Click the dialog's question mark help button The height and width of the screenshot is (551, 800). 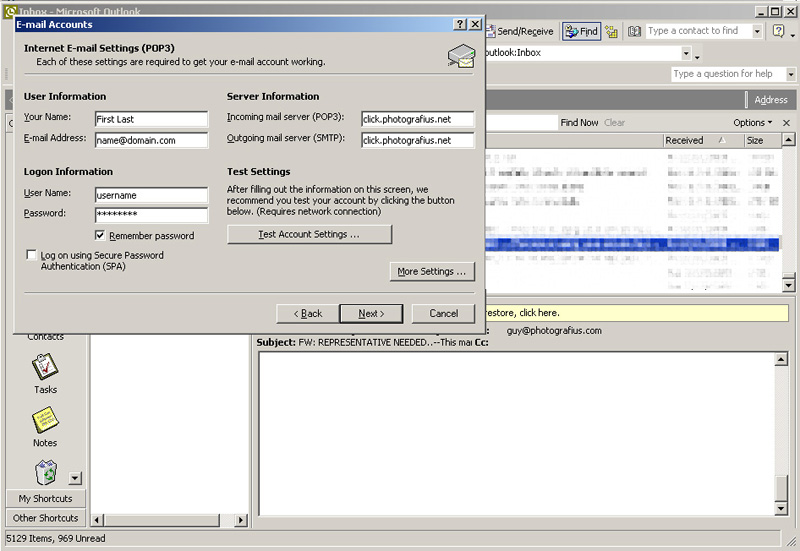click(460, 24)
